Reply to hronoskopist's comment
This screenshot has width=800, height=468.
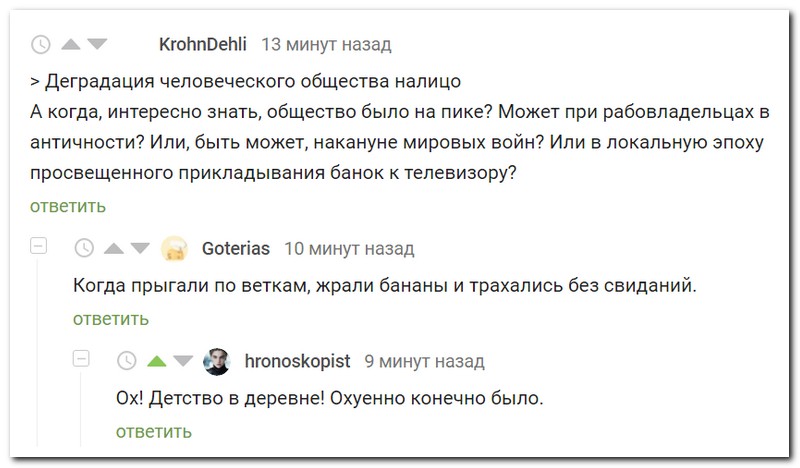coord(154,432)
